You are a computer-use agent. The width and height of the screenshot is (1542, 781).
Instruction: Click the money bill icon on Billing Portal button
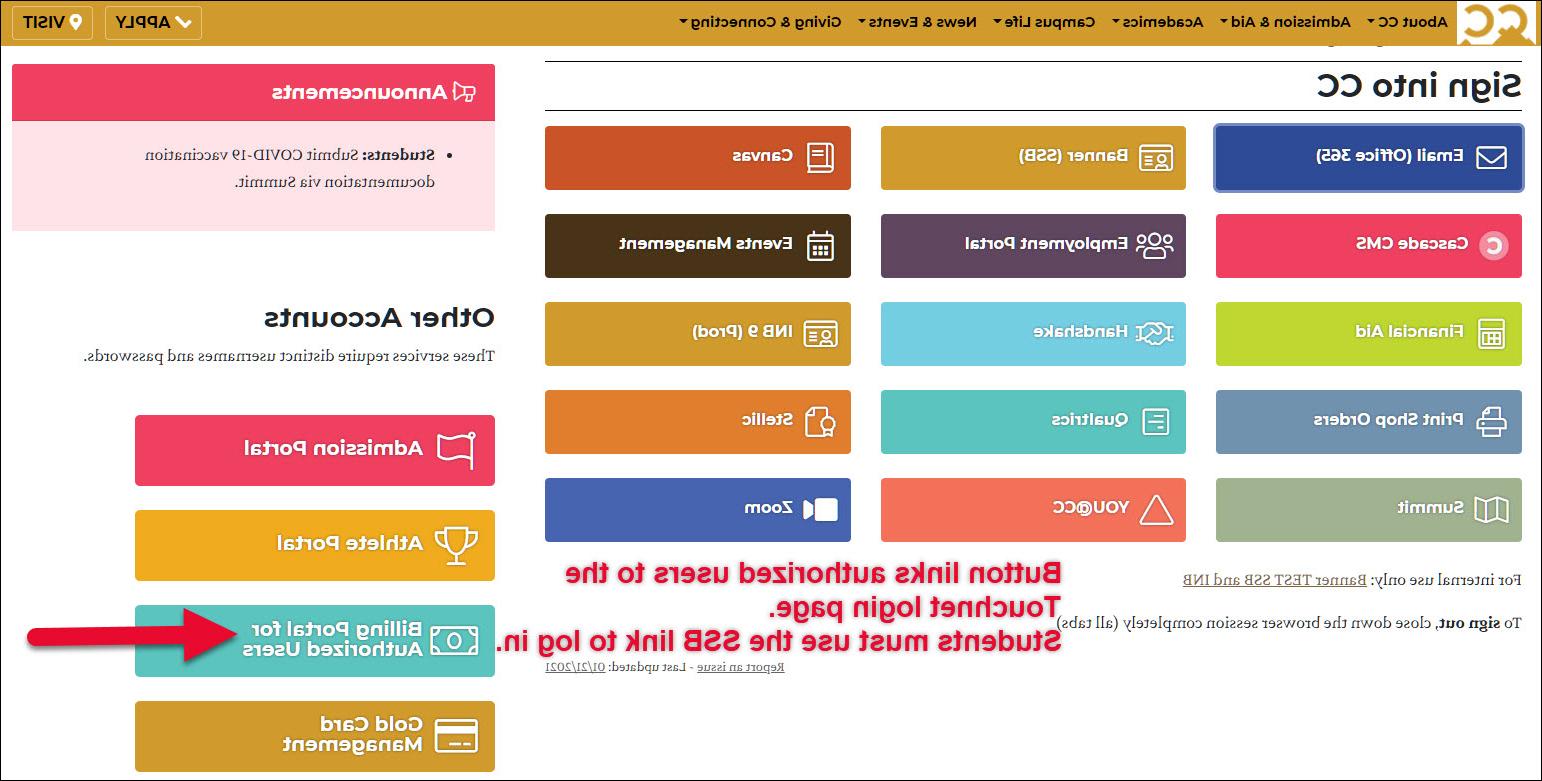coord(455,640)
